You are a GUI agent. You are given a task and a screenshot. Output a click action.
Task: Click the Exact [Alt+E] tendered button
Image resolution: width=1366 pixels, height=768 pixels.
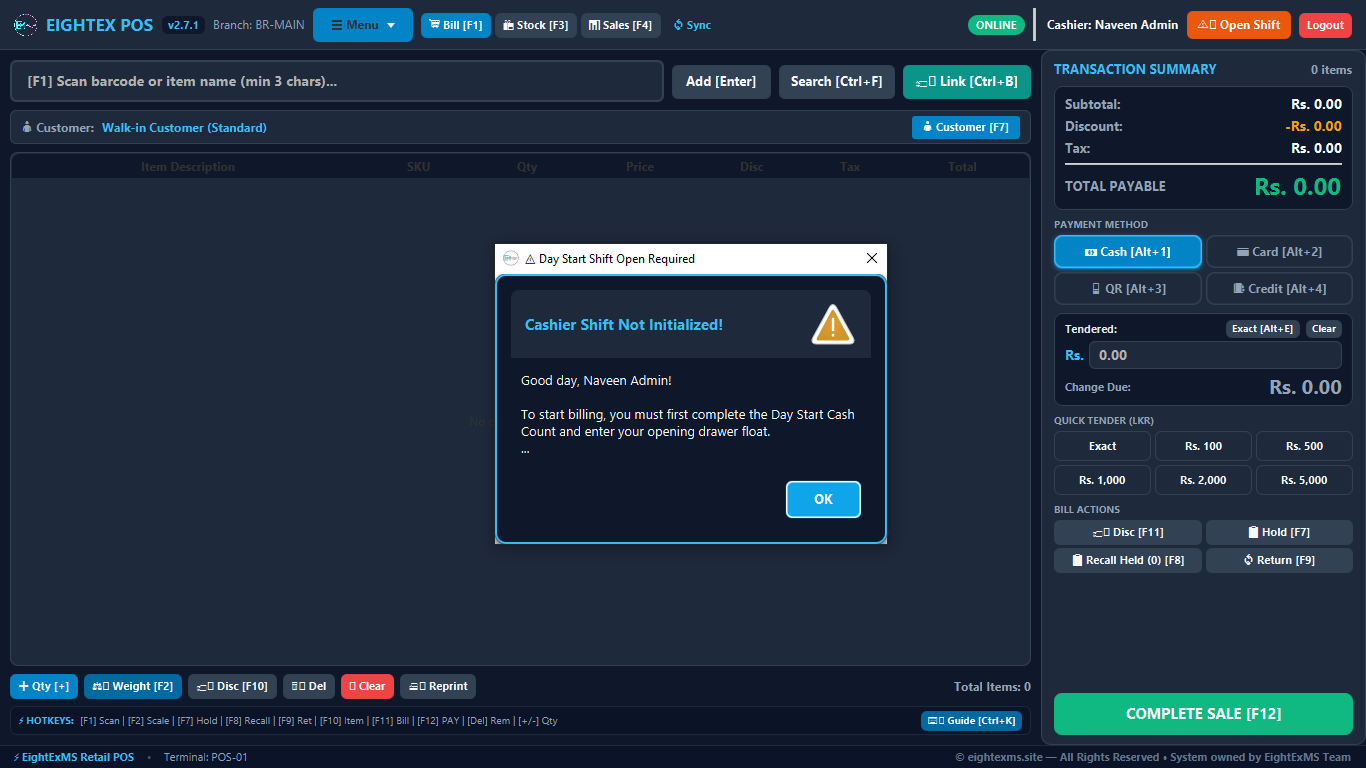1263,328
